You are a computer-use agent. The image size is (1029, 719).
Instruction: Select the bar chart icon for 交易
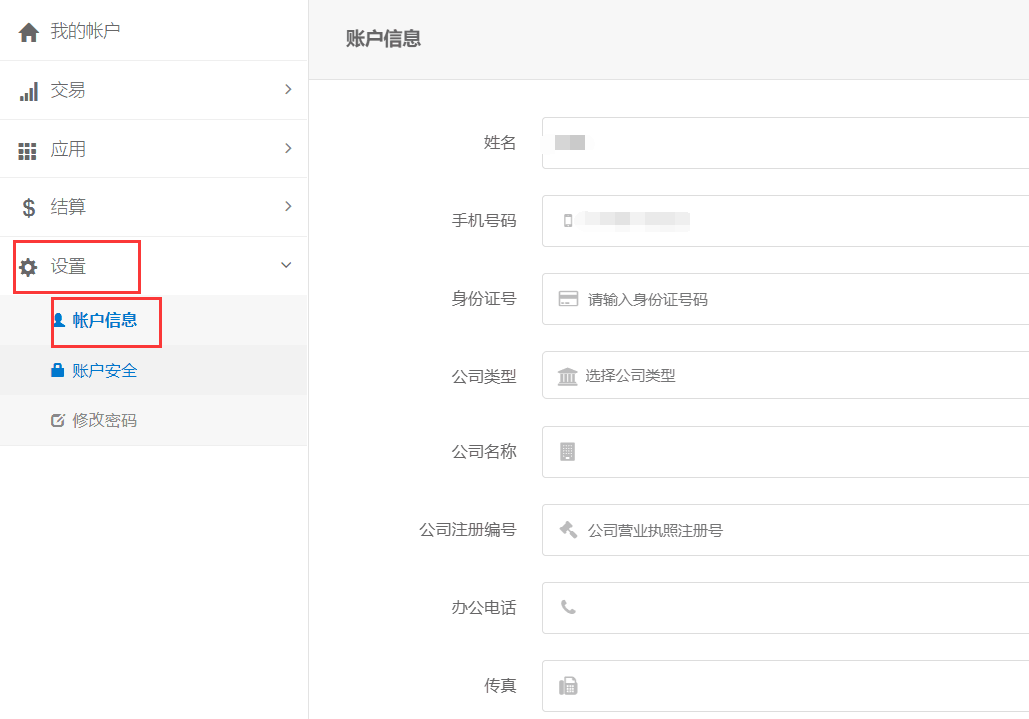coord(27,90)
